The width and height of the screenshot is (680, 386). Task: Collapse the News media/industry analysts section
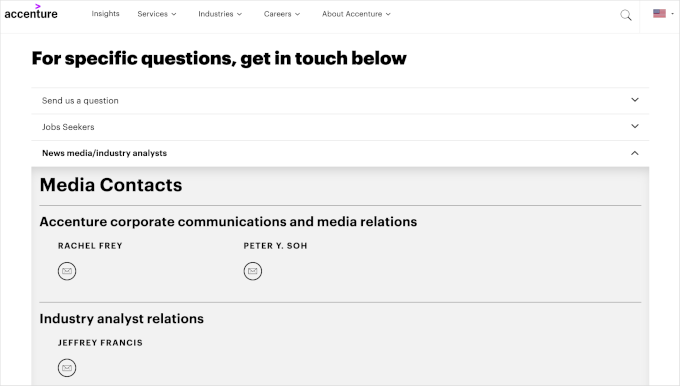pyautogui.click(x=340, y=153)
